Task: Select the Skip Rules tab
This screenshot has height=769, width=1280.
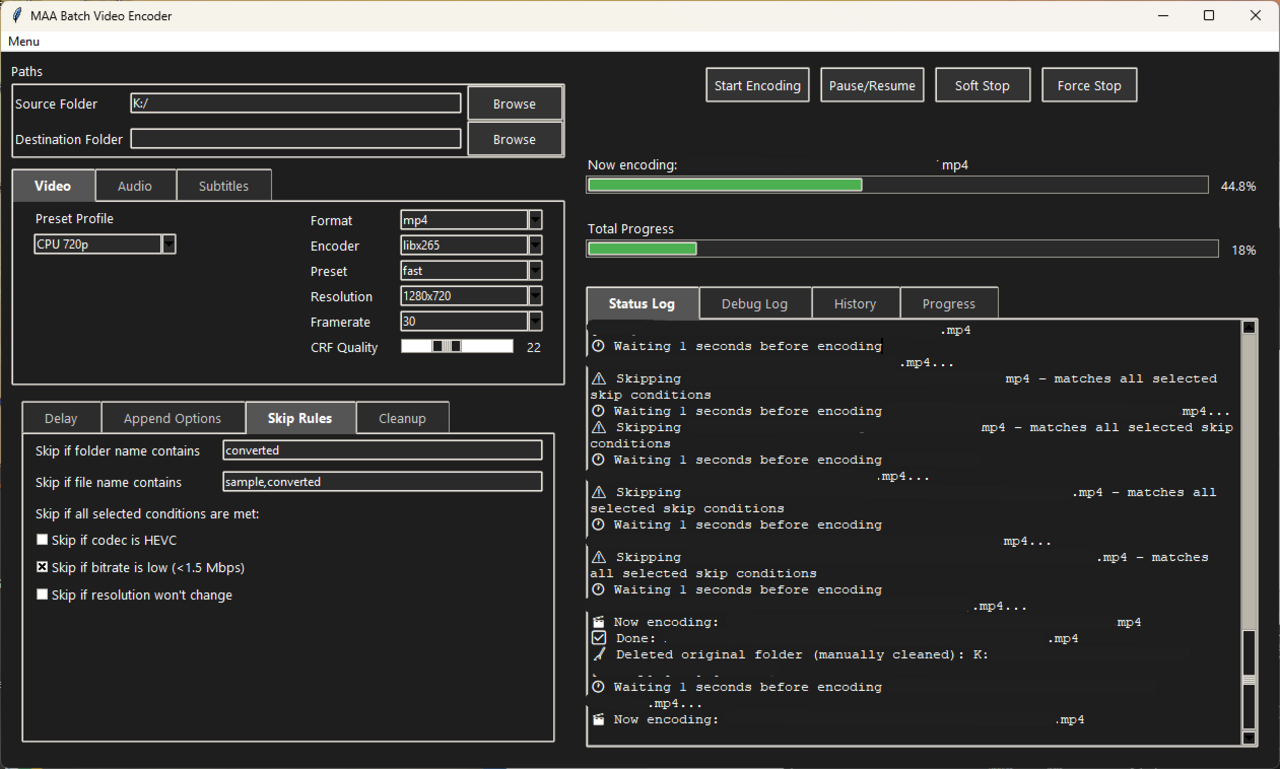Action: tap(300, 418)
